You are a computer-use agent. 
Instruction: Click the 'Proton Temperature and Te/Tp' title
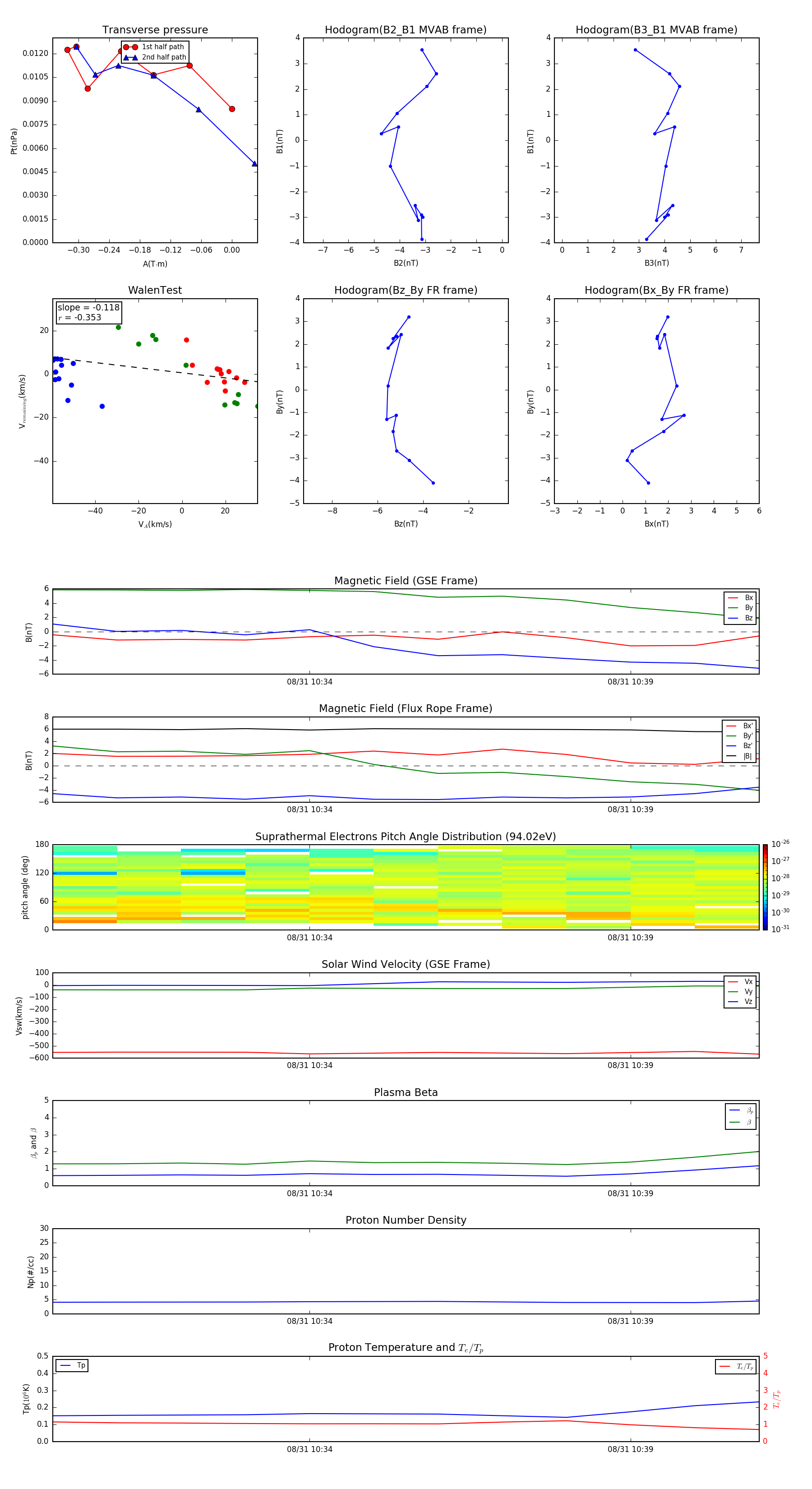point(406,1348)
